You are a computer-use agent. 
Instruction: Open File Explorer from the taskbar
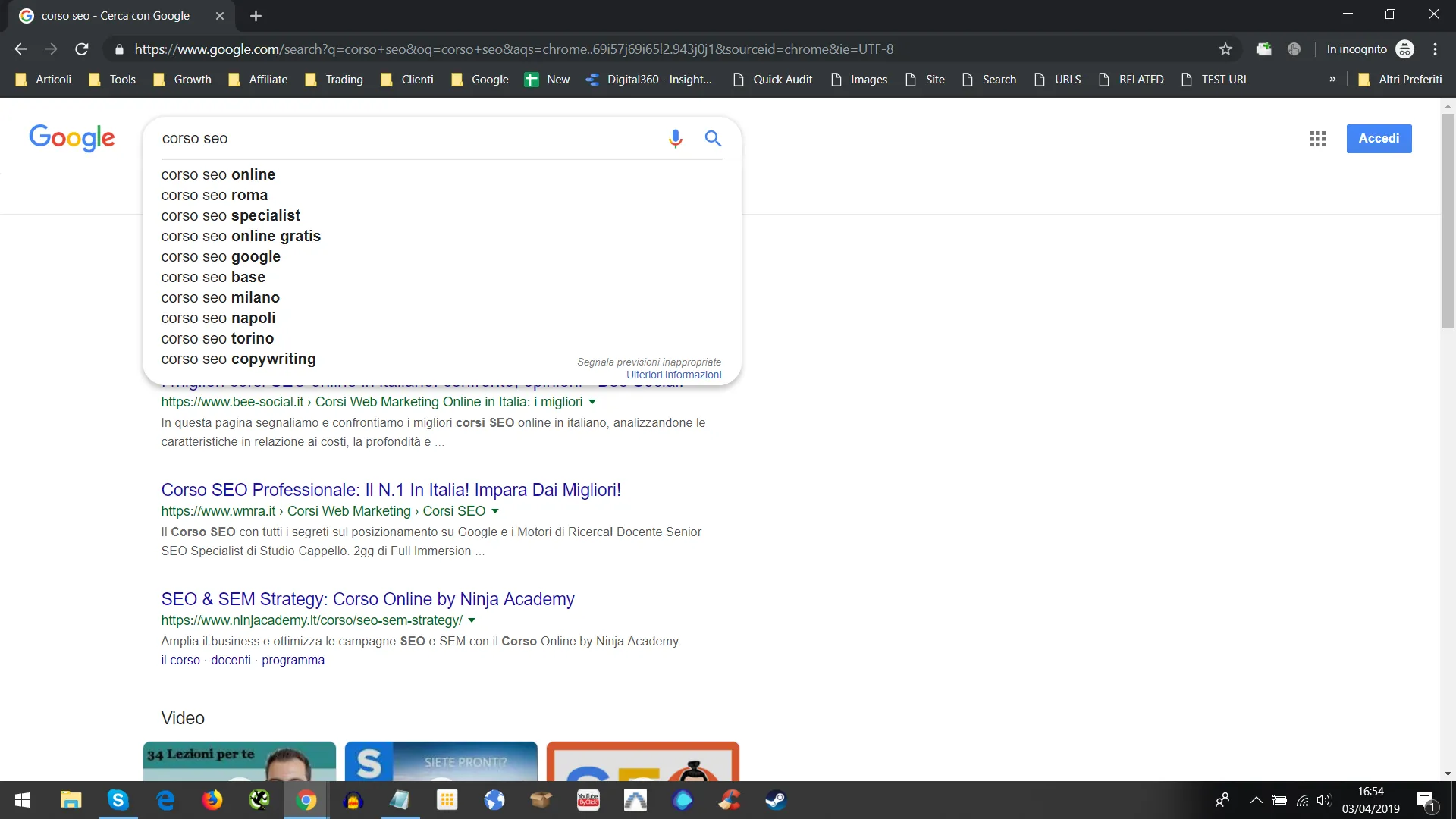(x=71, y=800)
